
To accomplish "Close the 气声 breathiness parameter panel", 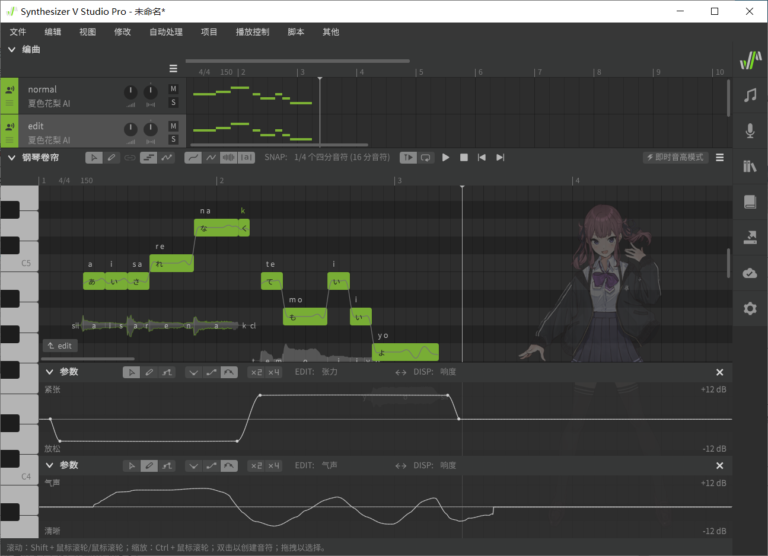I will pyautogui.click(x=719, y=465).
